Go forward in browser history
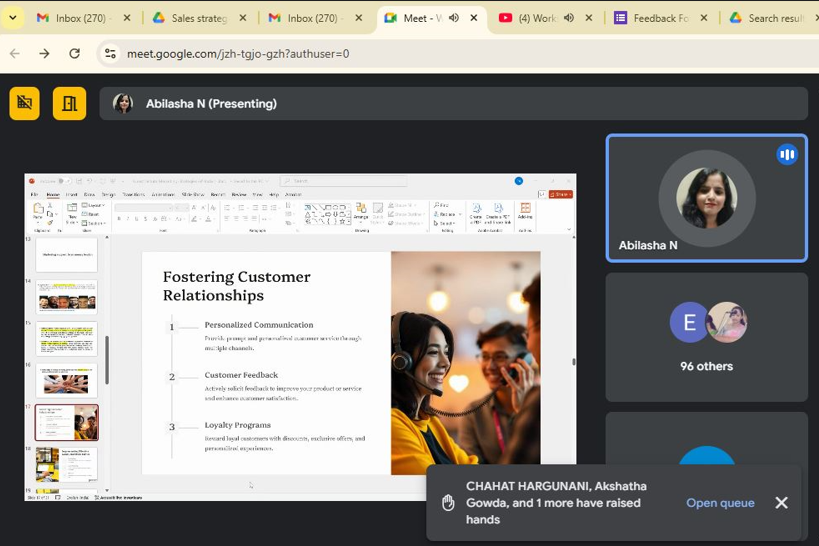Image resolution: width=819 pixels, height=546 pixels. 44,53
